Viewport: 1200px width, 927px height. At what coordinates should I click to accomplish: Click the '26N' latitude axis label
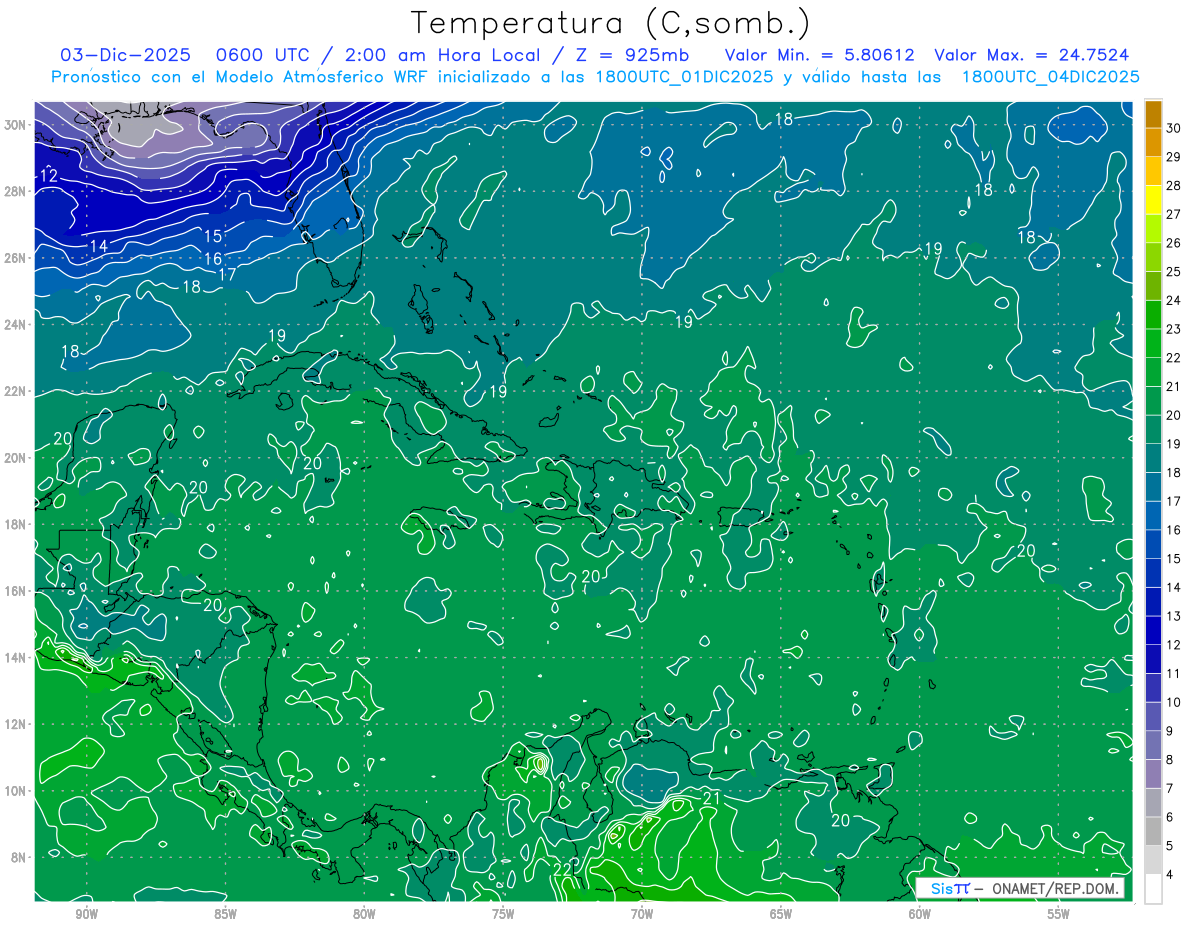[x=16, y=258]
